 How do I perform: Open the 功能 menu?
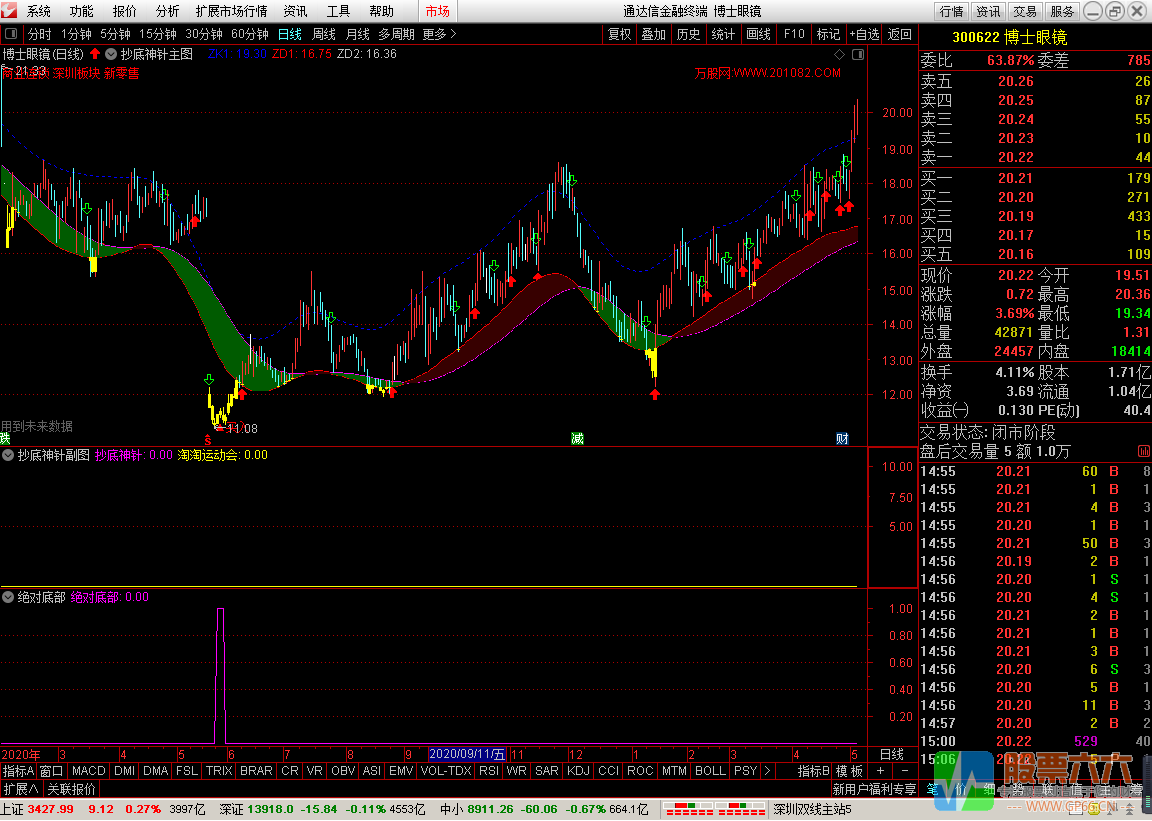pyautogui.click(x=82, y=11)
